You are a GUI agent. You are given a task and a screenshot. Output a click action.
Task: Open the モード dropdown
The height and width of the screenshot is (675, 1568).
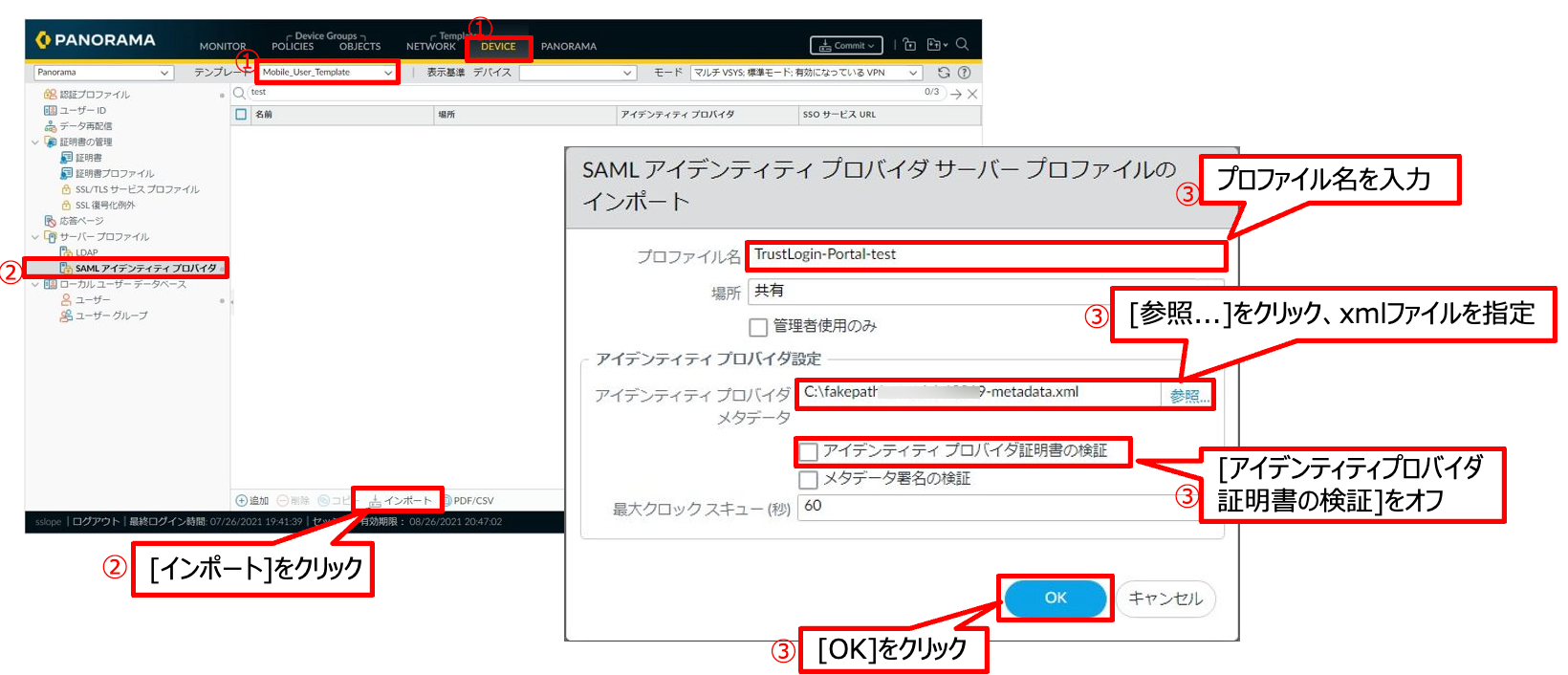coord(806,73)
